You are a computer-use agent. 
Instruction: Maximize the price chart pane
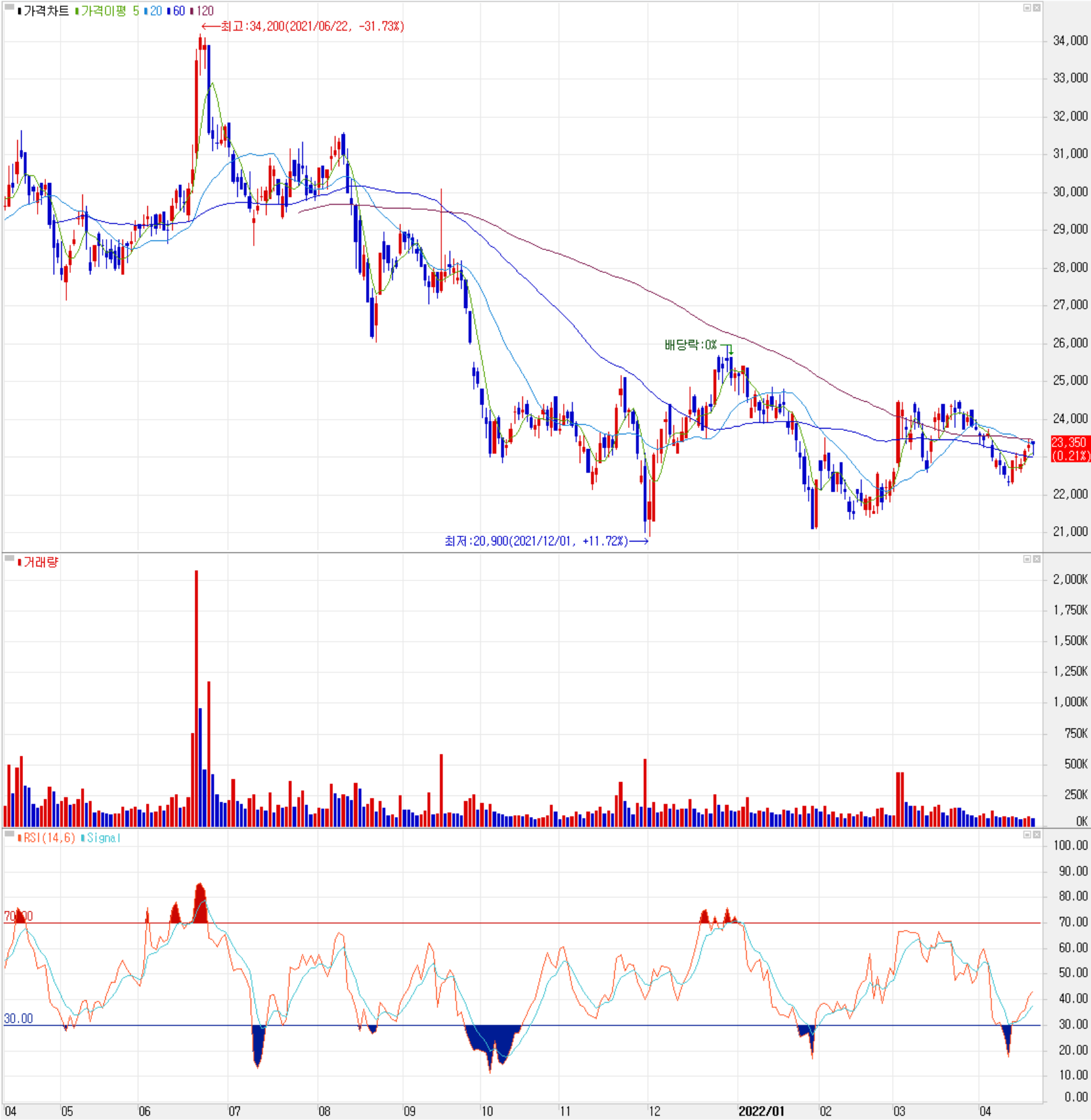click(1027, 8)
